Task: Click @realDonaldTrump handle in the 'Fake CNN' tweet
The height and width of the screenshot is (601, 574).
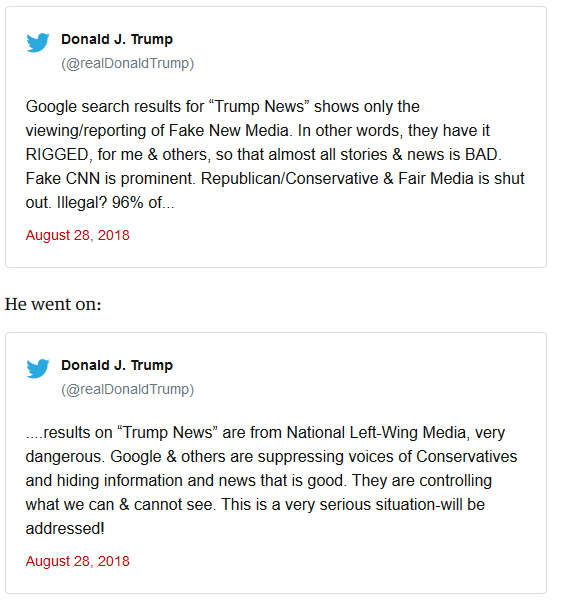Action: pos(128,63)
